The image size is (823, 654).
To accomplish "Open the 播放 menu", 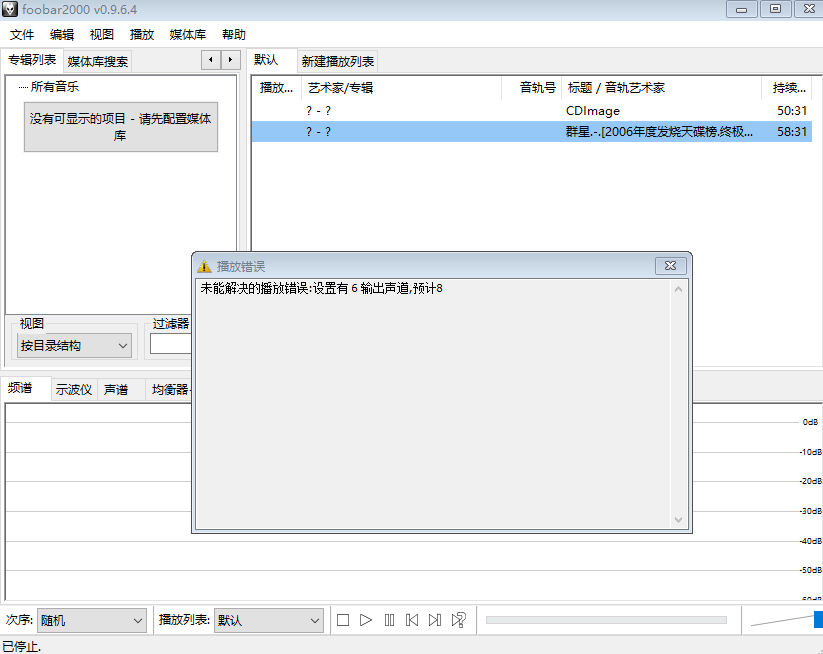I will coord(142,35).
